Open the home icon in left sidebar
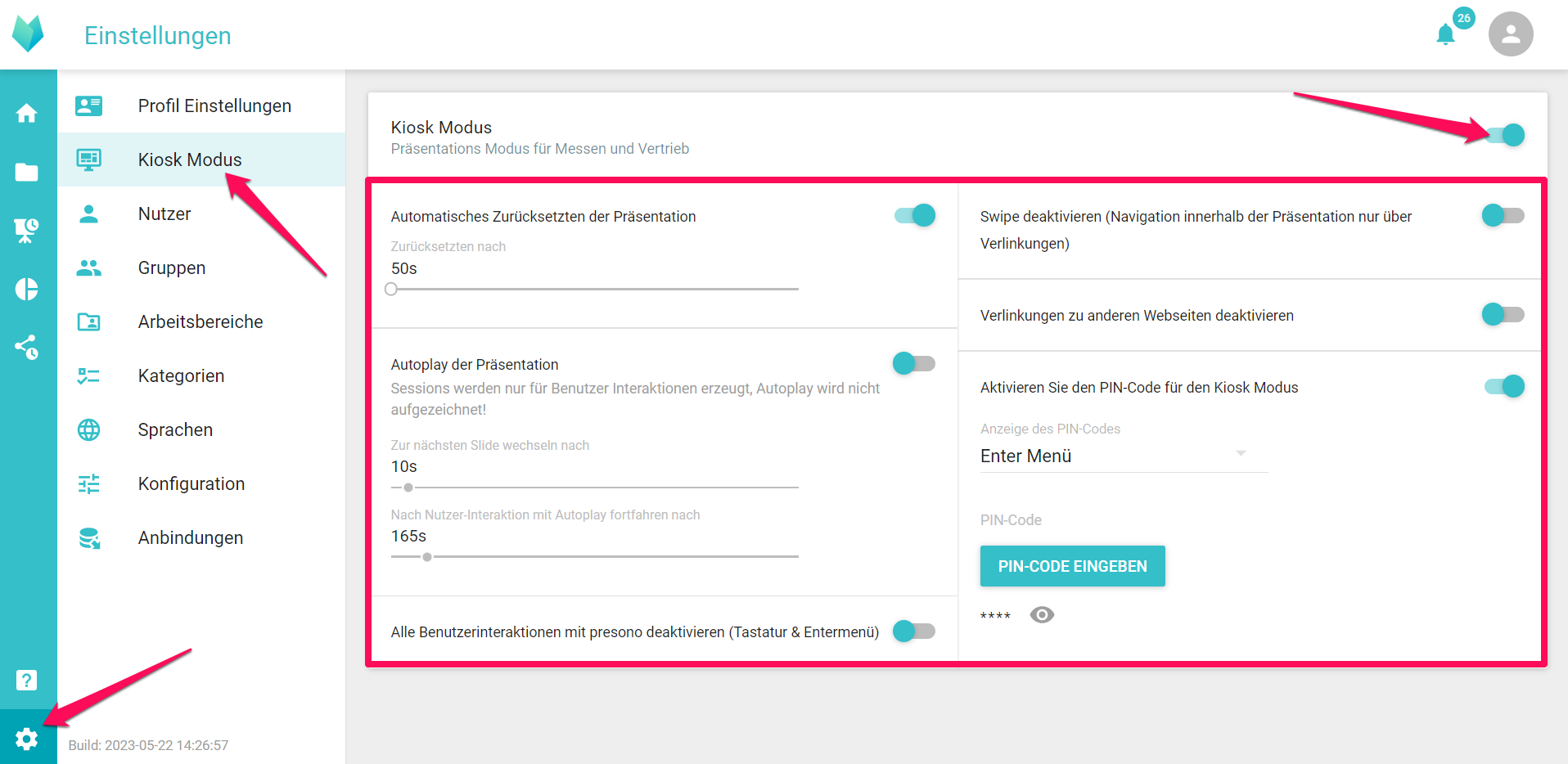The width and height of the screenshot is (1568, 764). click(x=27, y=113)
